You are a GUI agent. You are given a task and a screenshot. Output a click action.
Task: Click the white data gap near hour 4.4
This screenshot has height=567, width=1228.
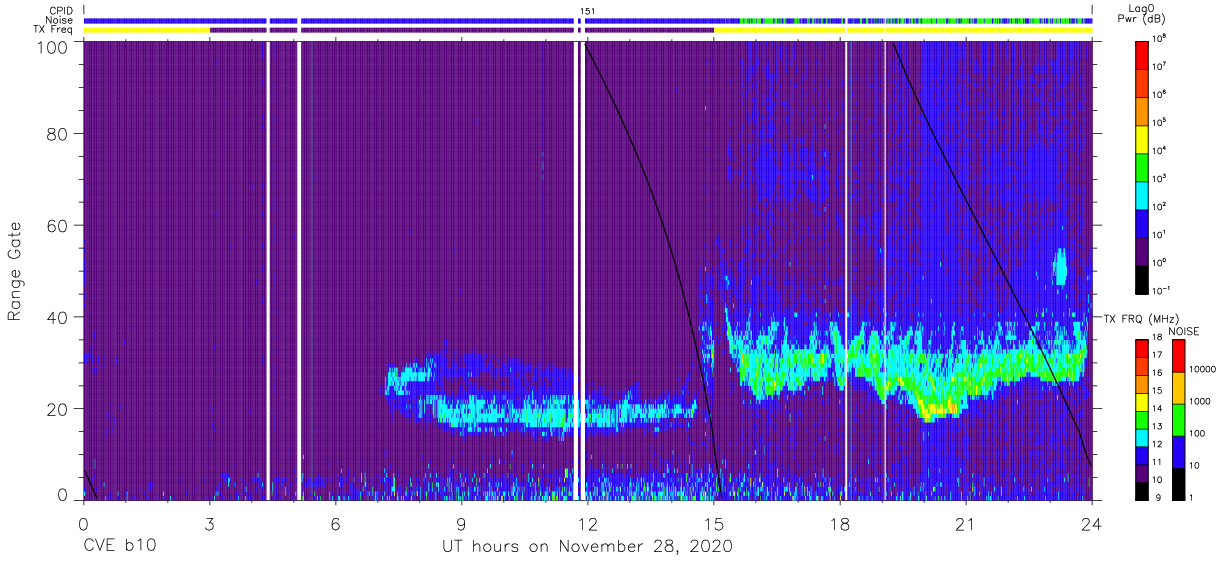coord(268,270)
